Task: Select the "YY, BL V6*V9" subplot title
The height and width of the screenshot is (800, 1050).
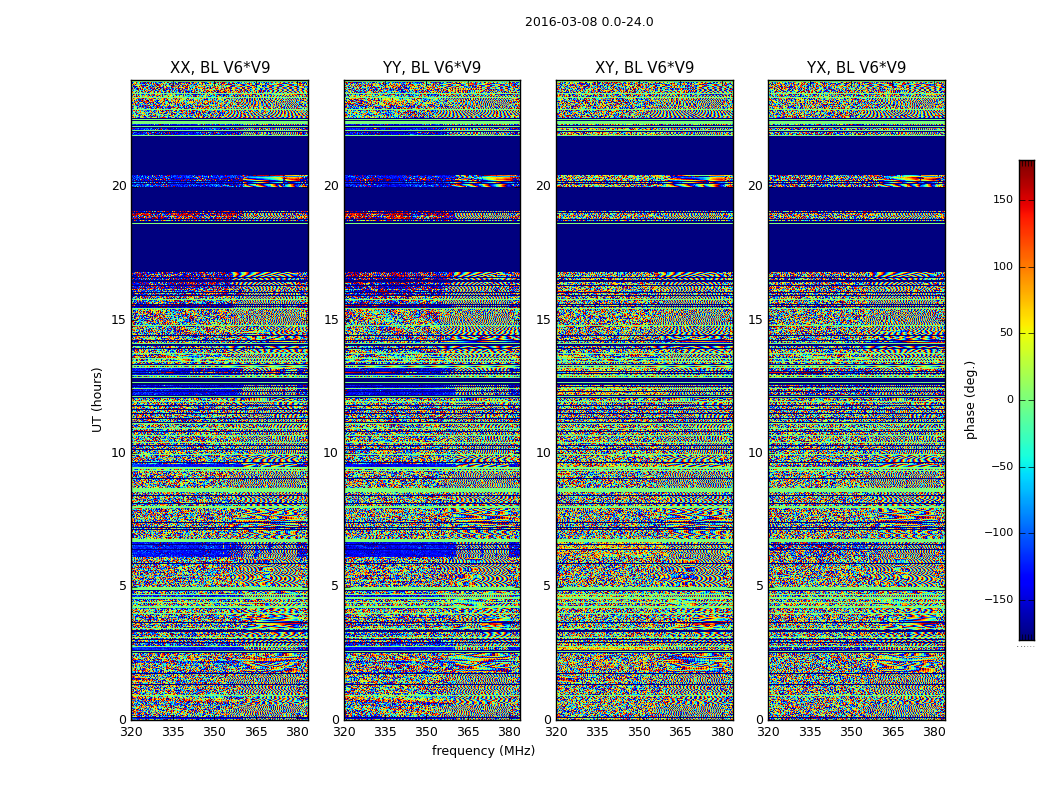Action: click(432, 68)
